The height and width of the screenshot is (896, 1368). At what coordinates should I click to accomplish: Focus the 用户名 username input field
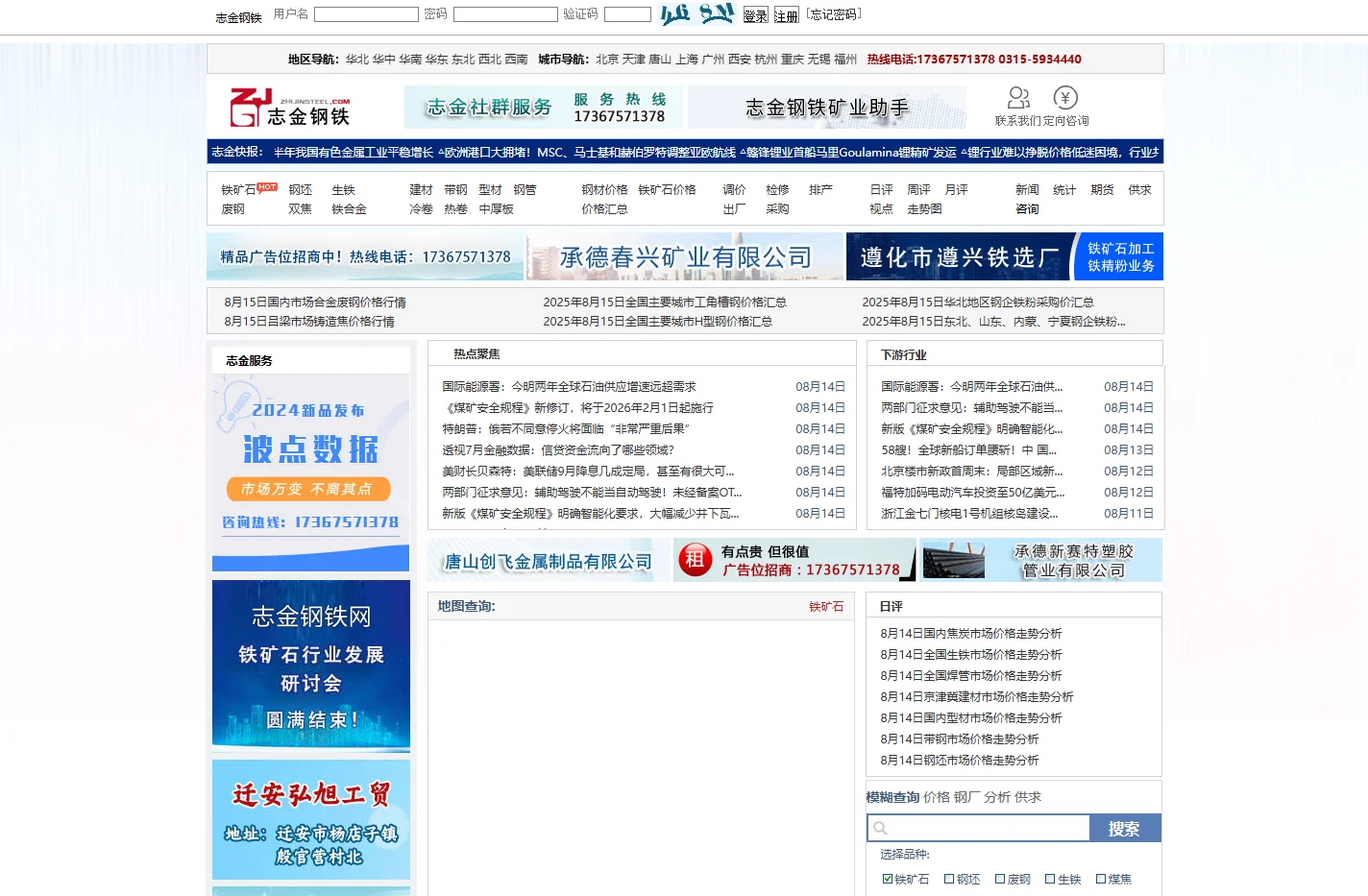366,14
